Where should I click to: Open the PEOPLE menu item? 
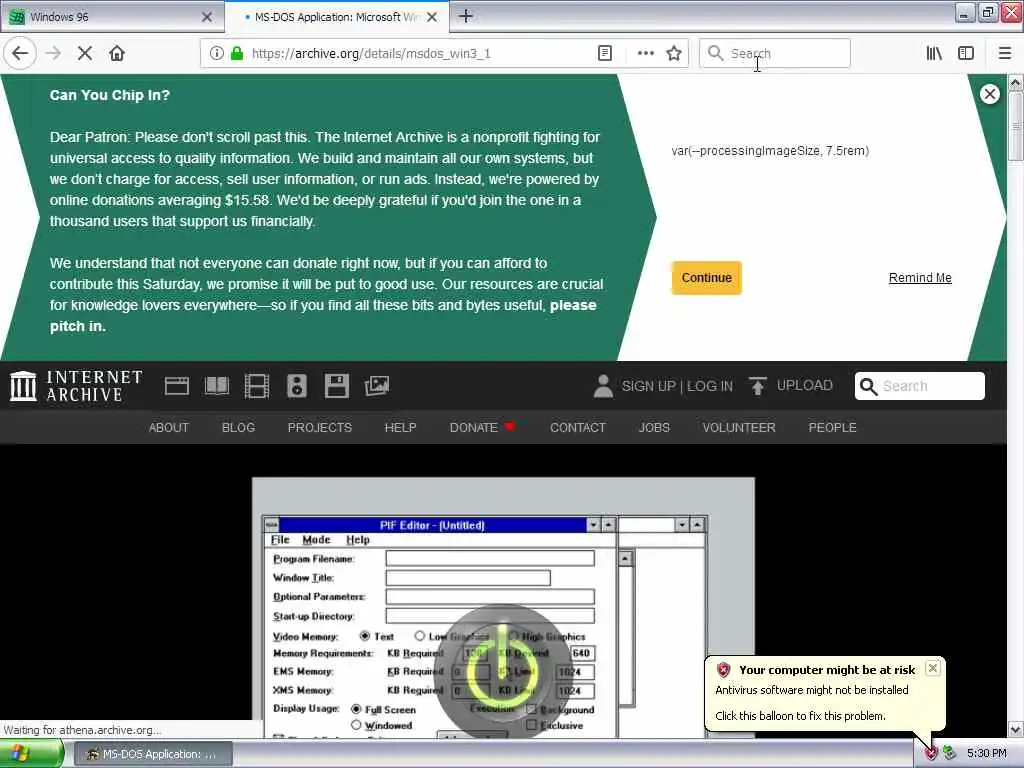coord(832,427)
